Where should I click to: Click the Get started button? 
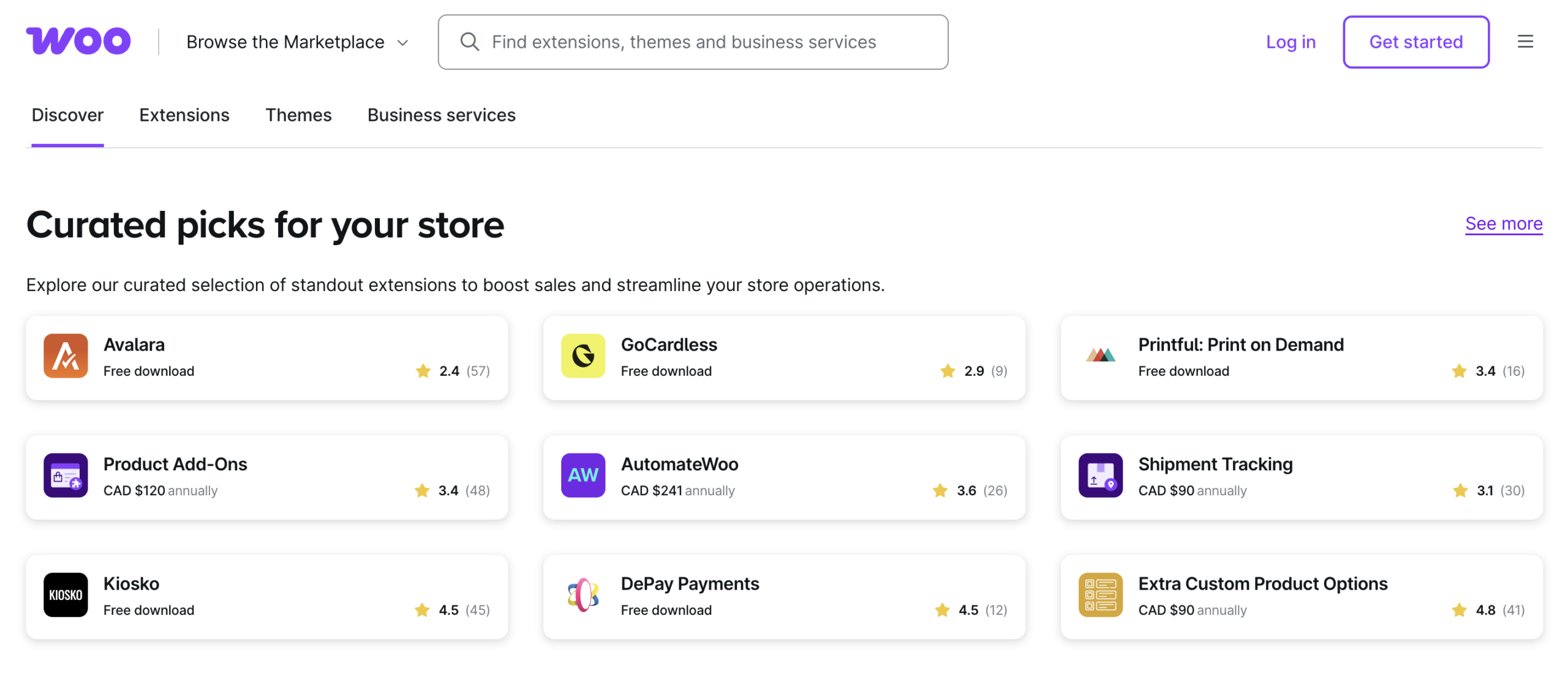pos(1415,42)
